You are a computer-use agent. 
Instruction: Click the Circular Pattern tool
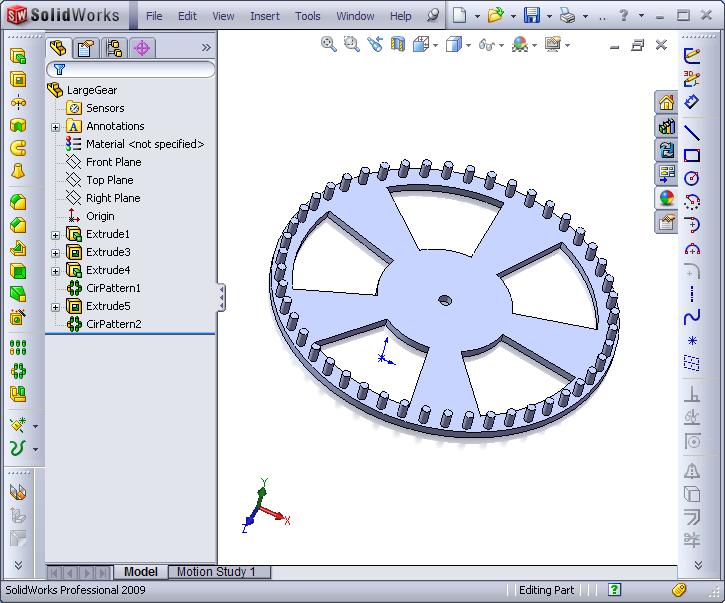pos(18,371)
